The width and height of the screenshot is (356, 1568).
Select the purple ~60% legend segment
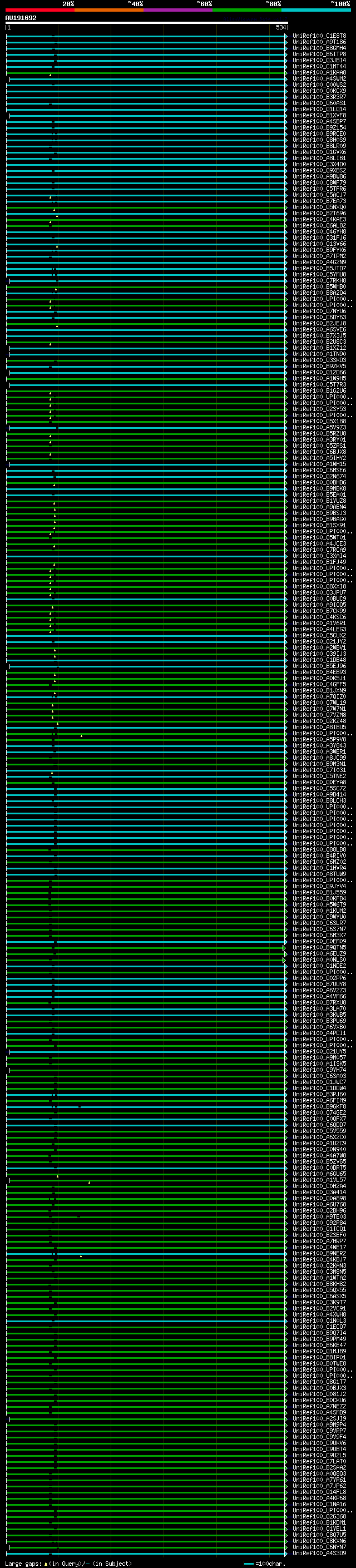(177, 10)
